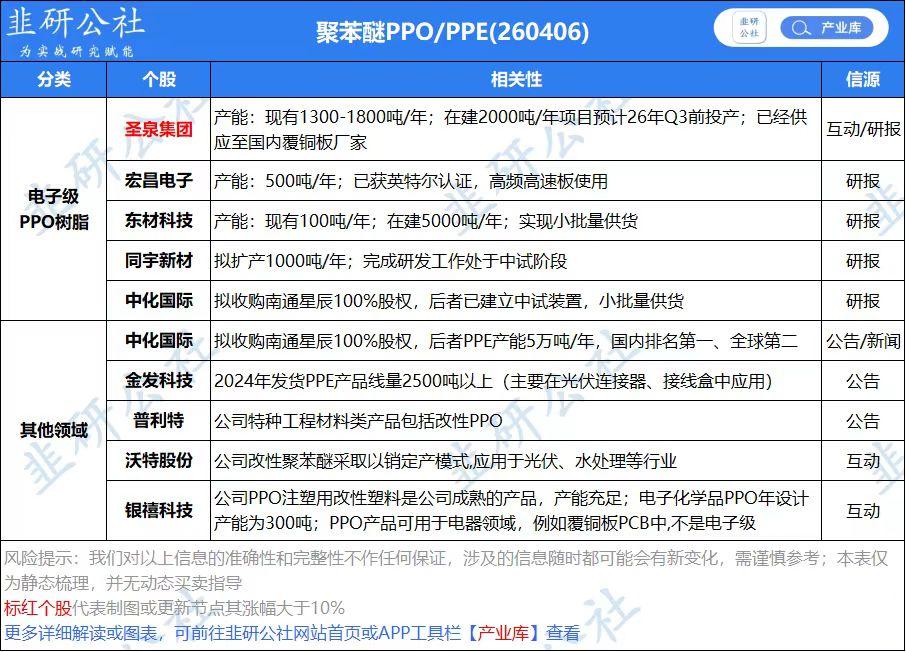Click 圣泉集团 capacity description text

coord(510,129)
